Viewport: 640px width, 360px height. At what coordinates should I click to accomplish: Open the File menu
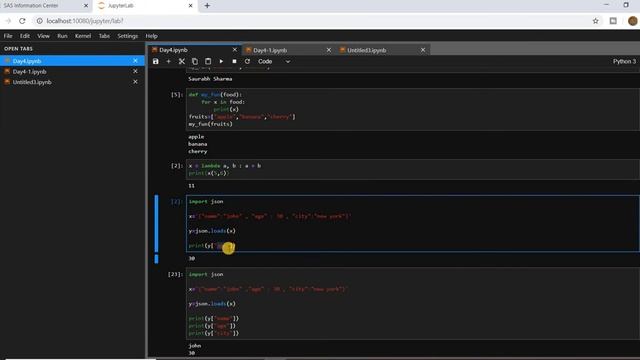tap(8, 36)
